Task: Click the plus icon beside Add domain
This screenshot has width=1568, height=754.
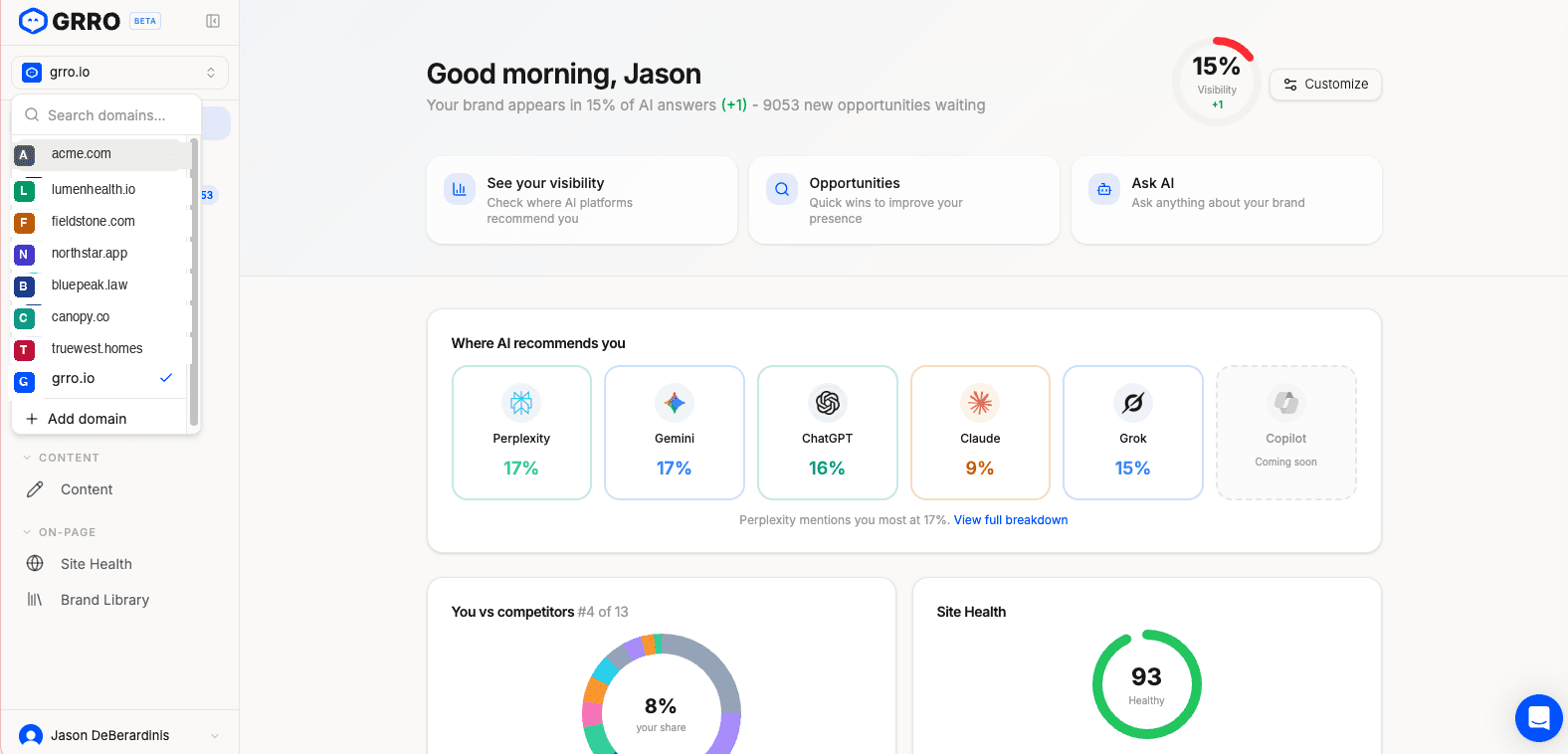Action: (x=32, y=419)
